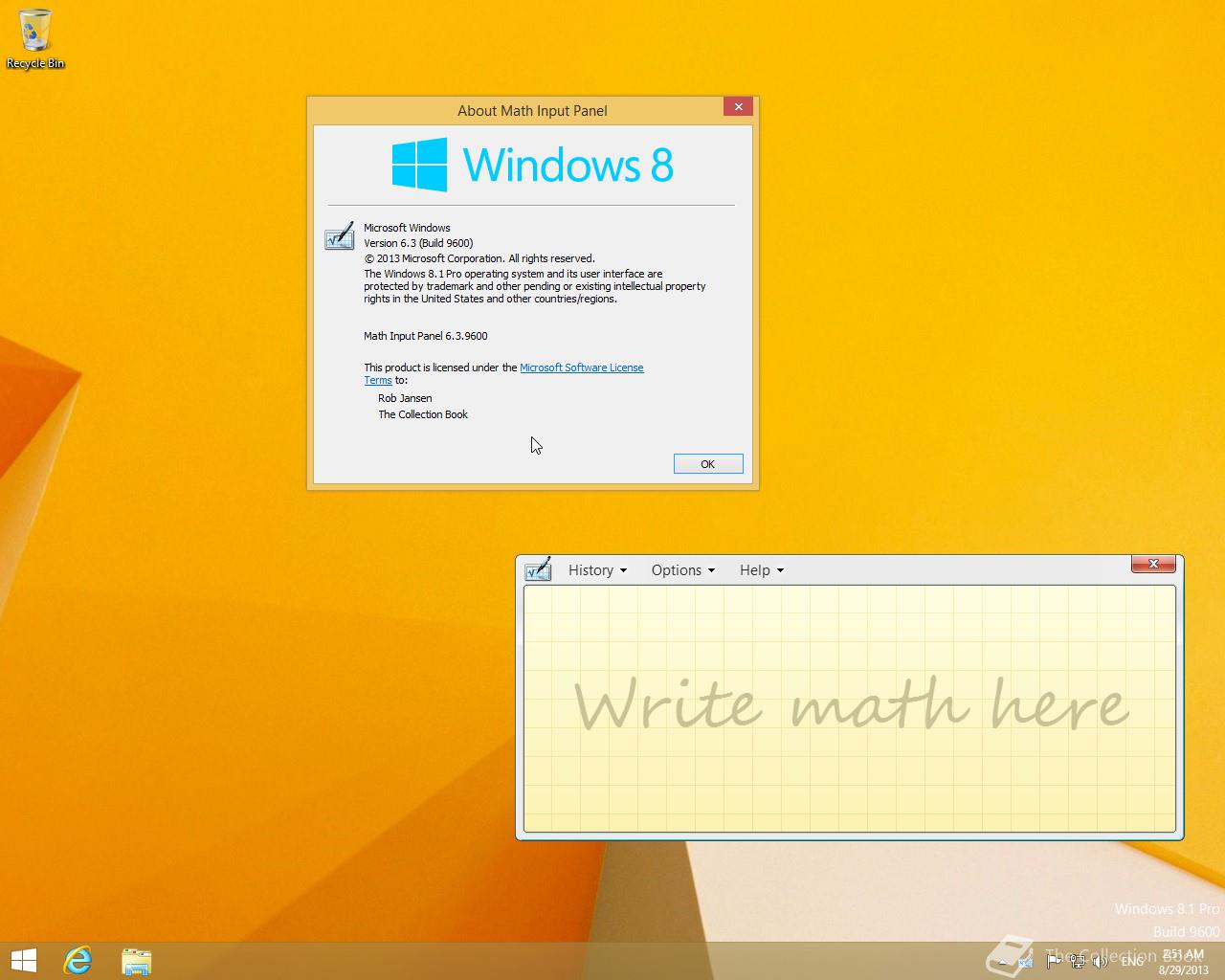Show hidden tray icons arrow

coord(1002,962)
